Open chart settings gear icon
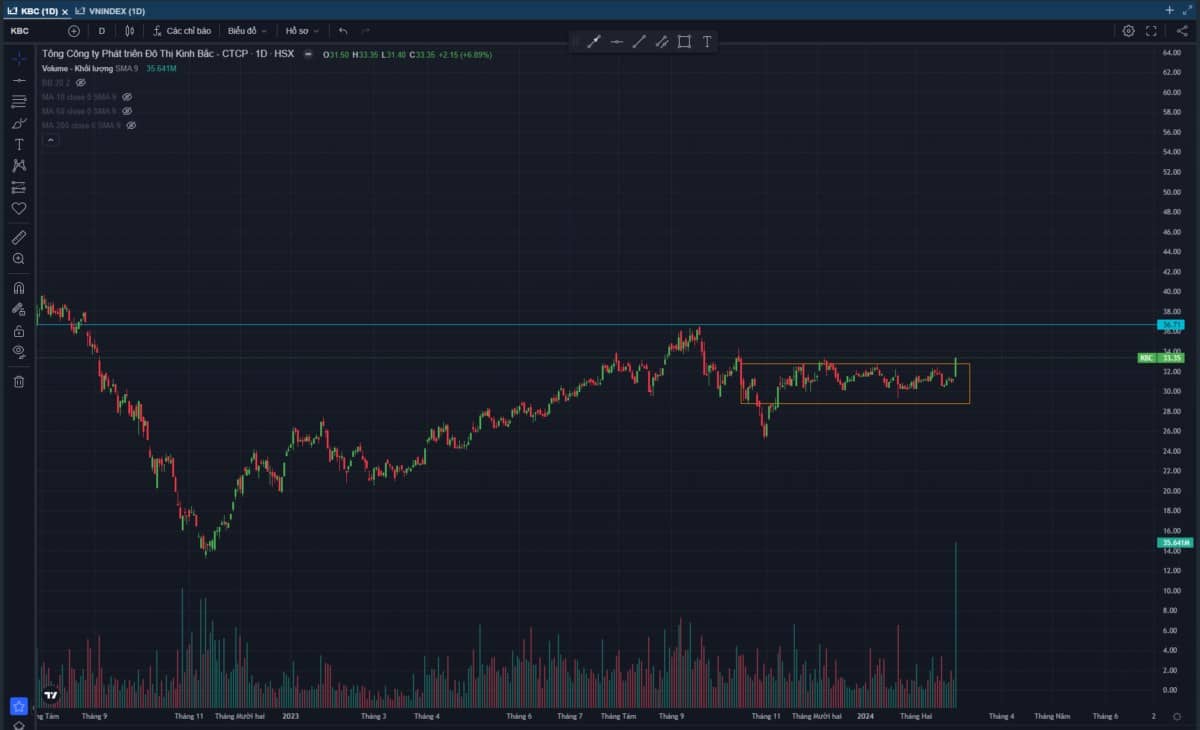 tap(1129, 31)
